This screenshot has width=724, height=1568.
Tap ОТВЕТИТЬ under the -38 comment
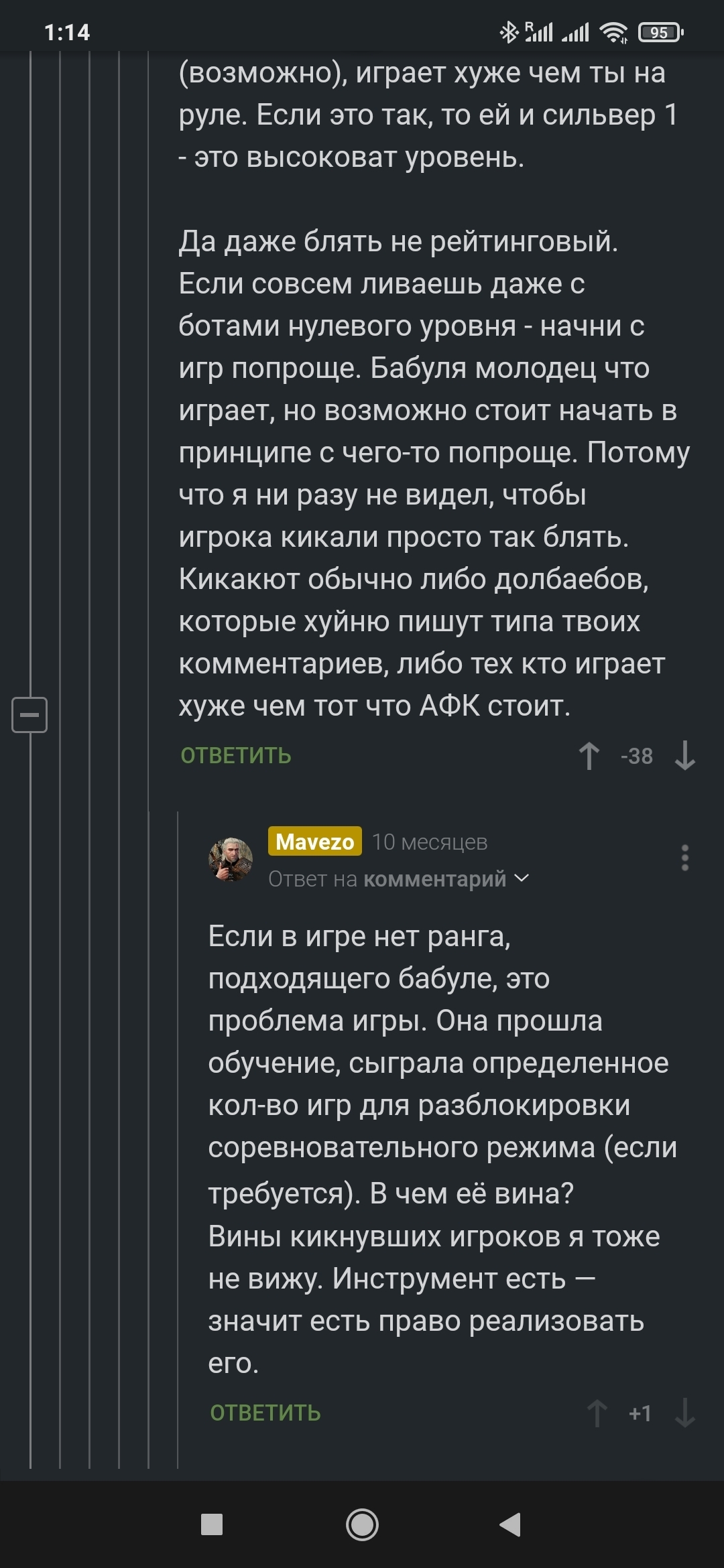236,756
